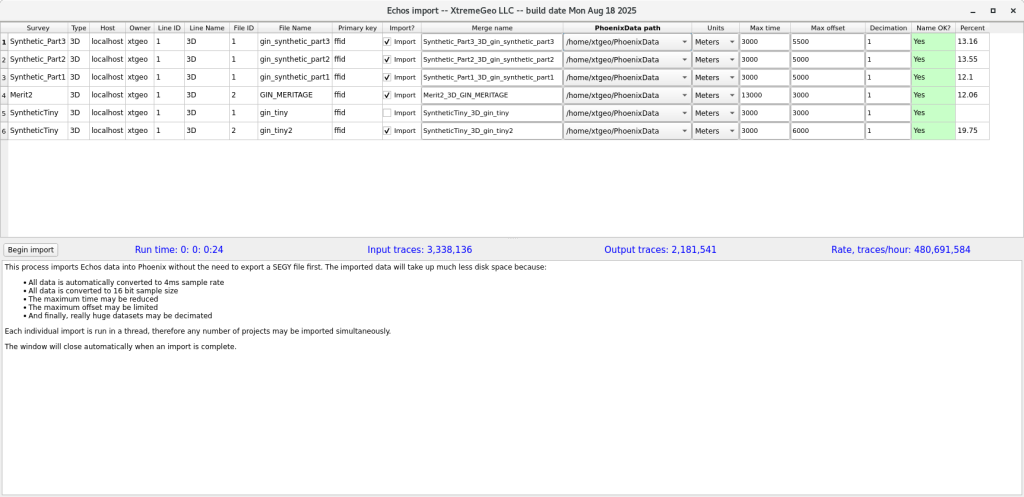1024x497 pixels.
Task: Edit merge name SyntheticTiny_3D_gin_tiny2 field
Action: point(492,131)
